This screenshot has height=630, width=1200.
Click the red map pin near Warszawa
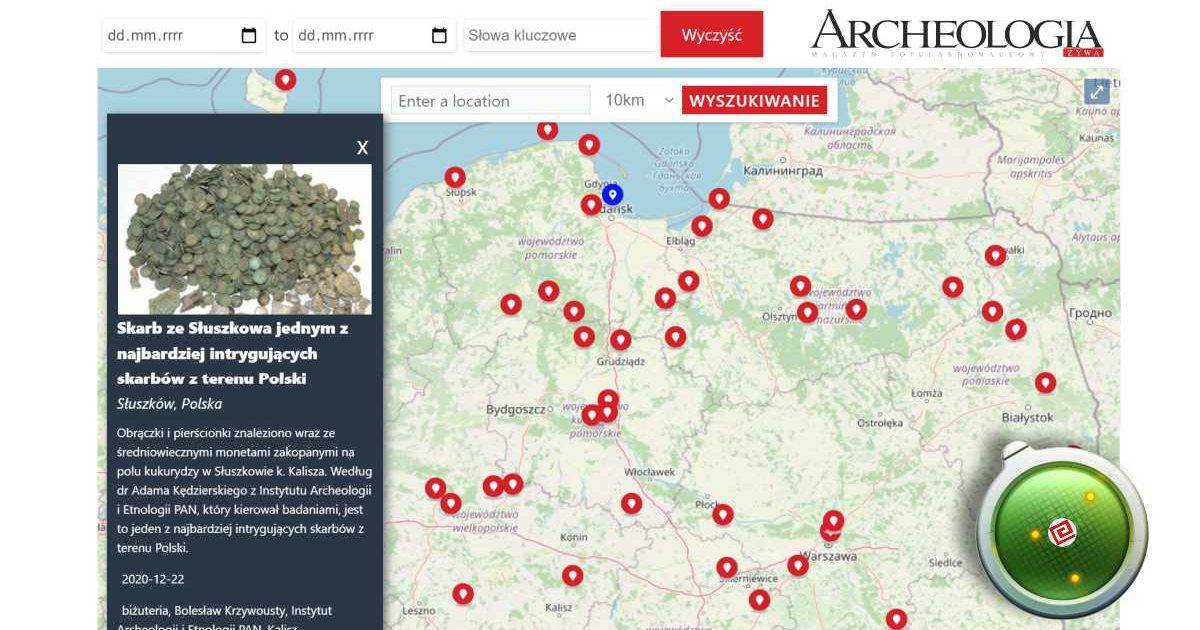tap(833, 520)
